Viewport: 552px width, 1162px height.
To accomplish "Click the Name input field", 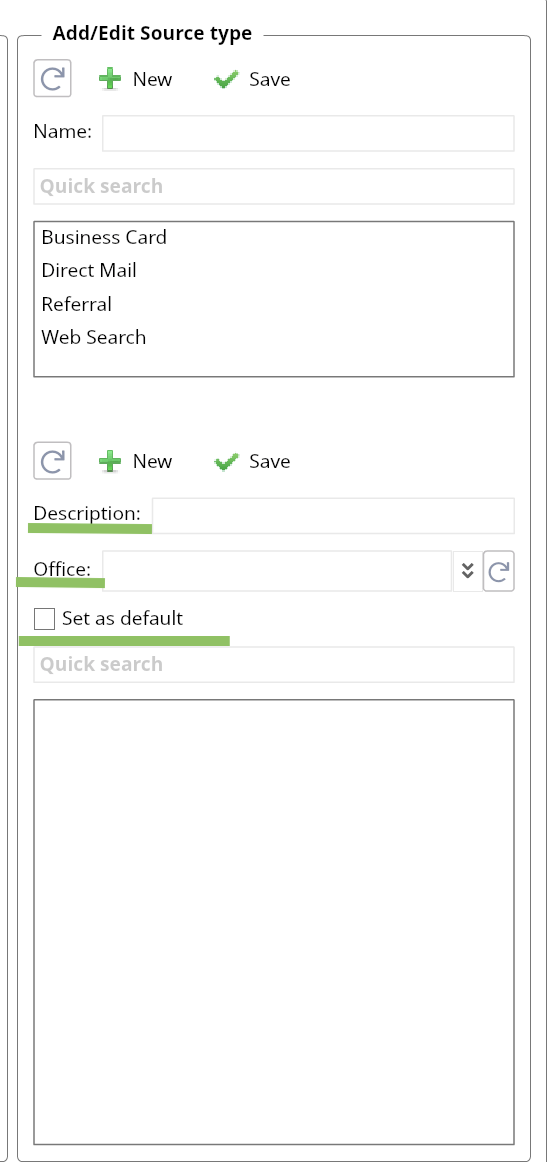I will click(308, 133).
